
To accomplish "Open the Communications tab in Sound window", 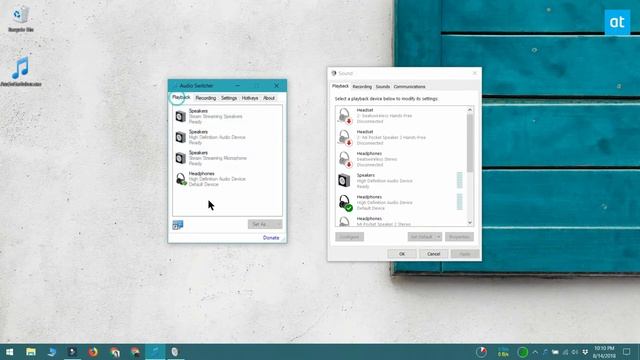I will [409, 87].
